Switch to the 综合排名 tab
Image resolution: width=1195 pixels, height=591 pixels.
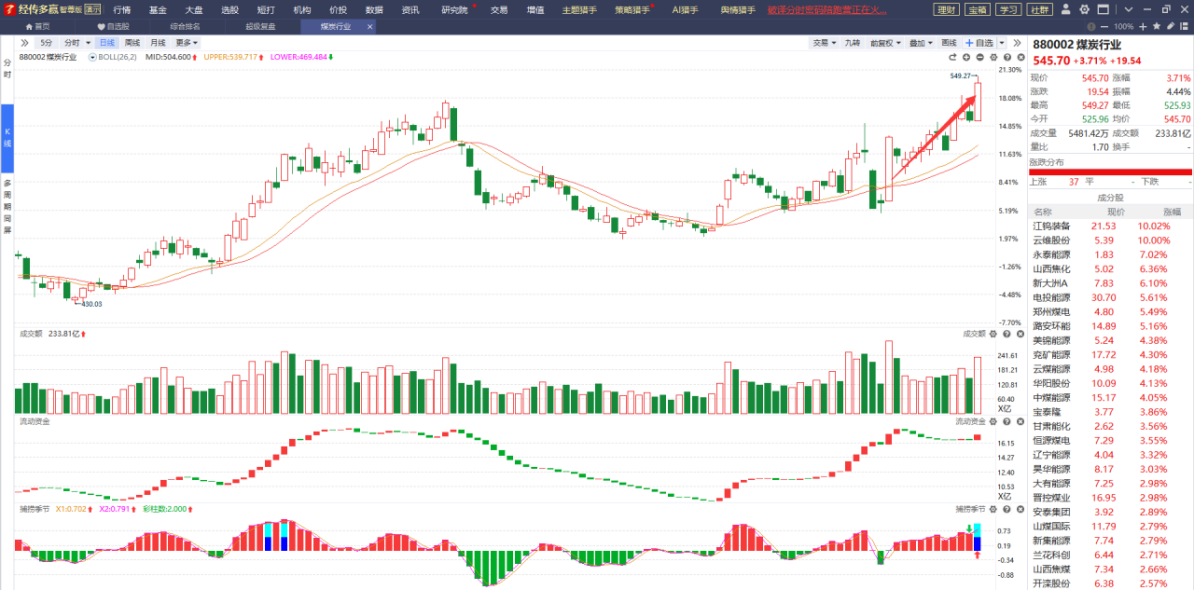(x=184, y=26)
